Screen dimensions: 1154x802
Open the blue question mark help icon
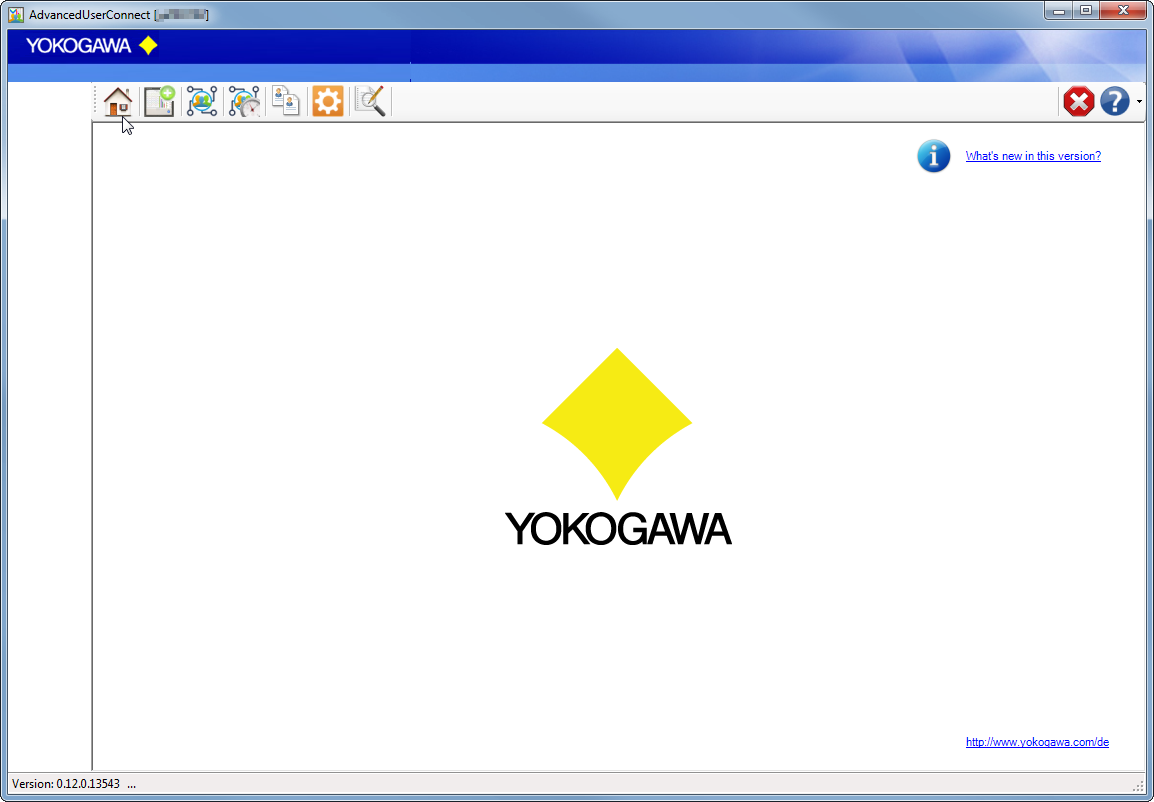[1114, 102]
